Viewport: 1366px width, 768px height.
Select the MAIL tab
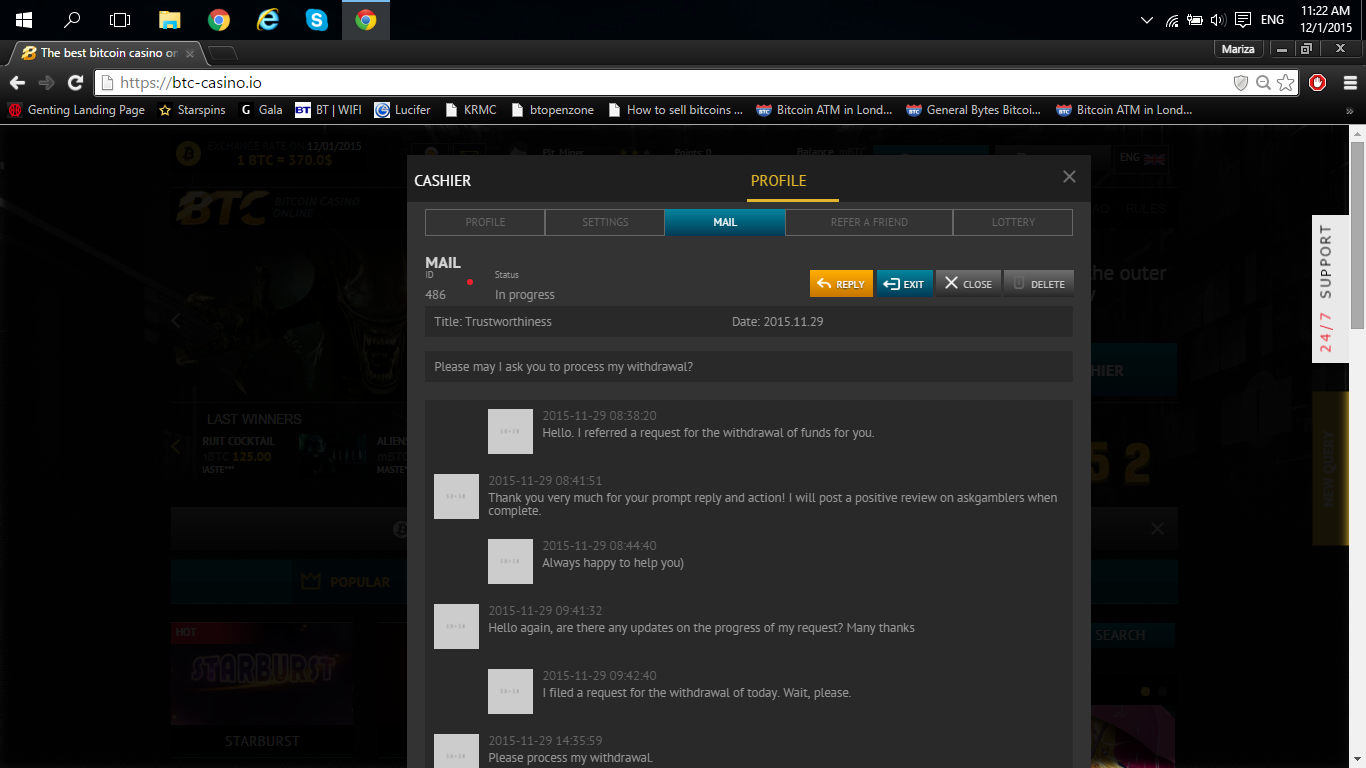tap(725, 222)
